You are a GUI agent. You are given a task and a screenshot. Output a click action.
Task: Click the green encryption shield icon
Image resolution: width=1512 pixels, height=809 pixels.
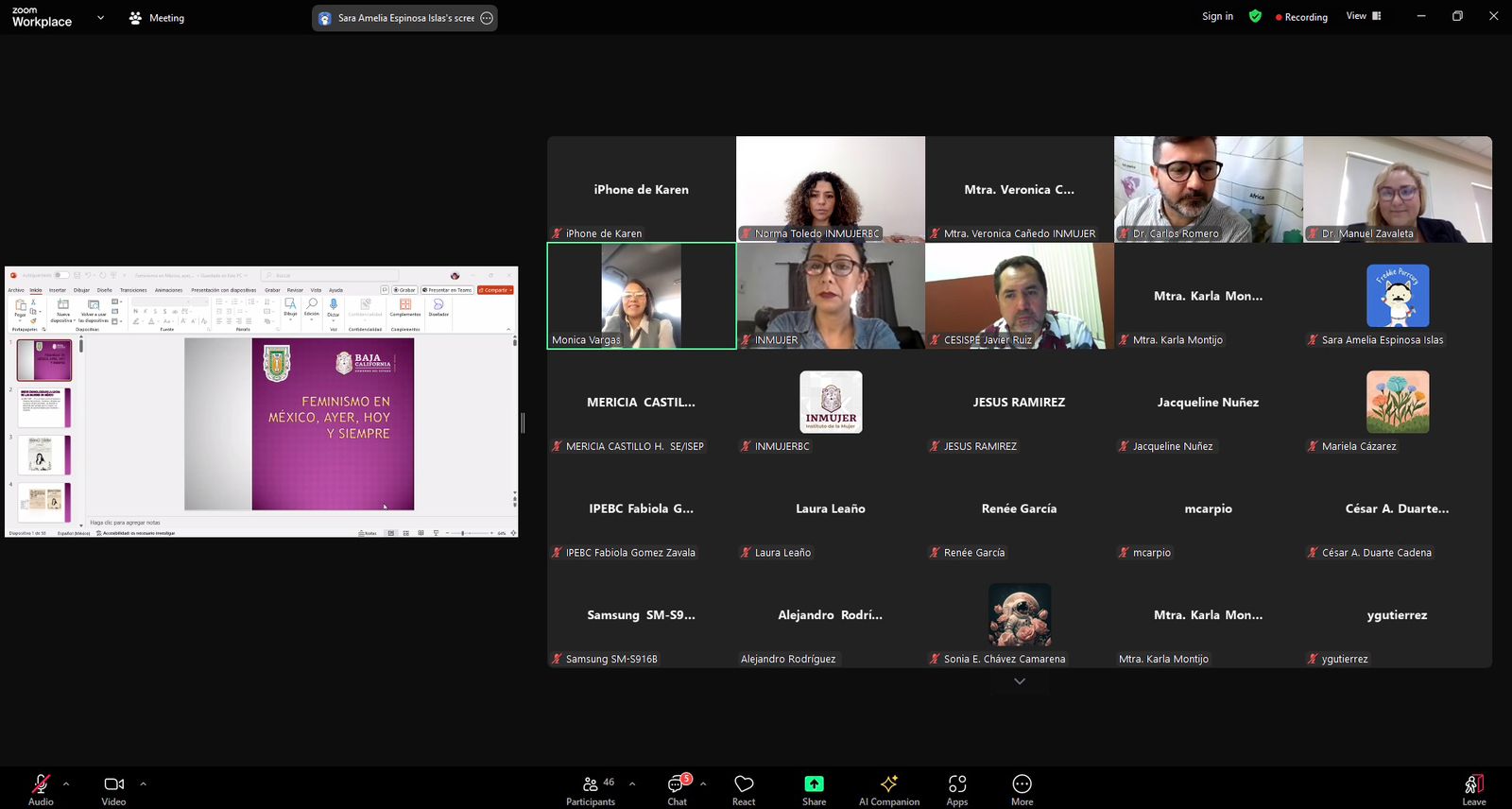point(1255,16)
